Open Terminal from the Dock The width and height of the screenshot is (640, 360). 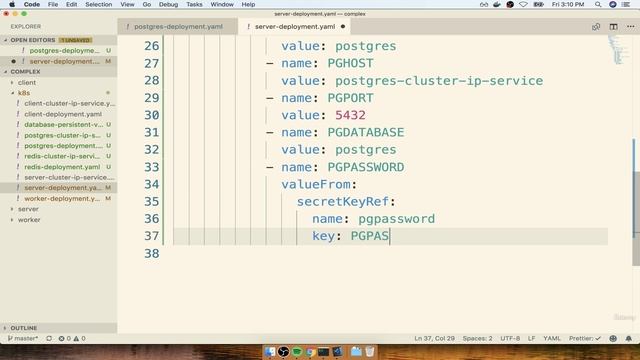point(324,351)
